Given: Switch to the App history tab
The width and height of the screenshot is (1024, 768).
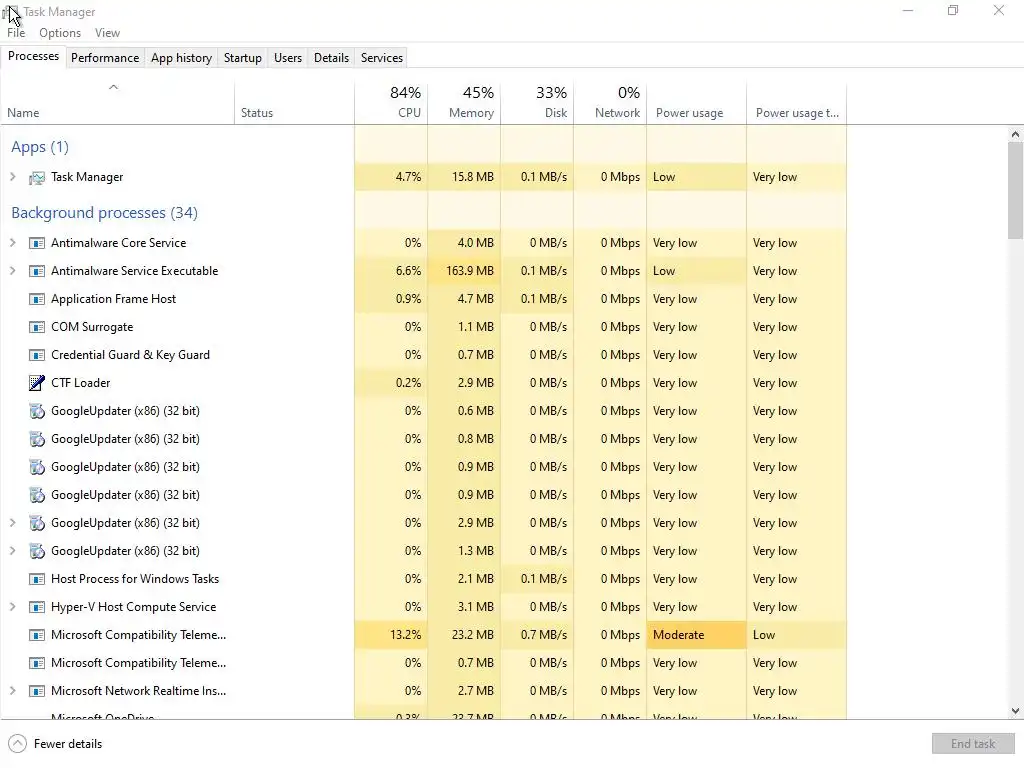Looking at the screenshot, I should pos(182,57).
